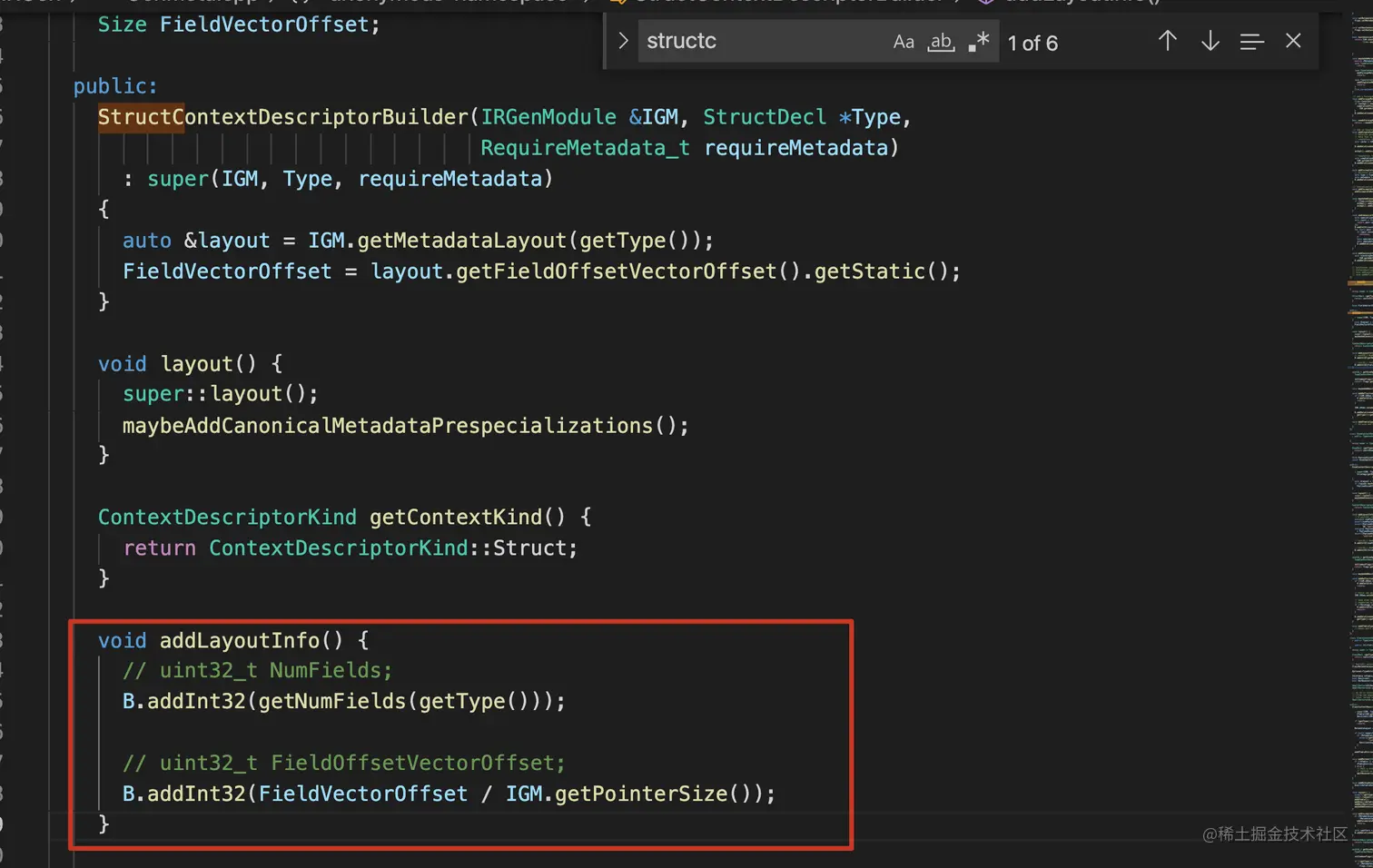Screen dimensions: 1373x868
Task: Toggle Use Regular Expression option
Action: 979,42
